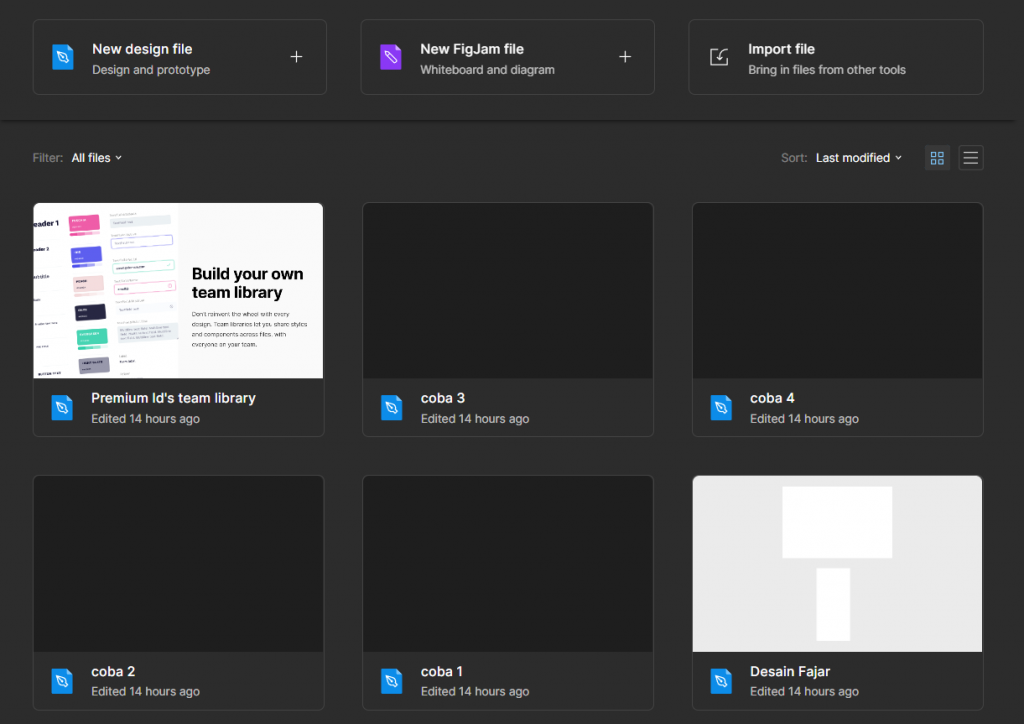1024x724 pixels.
Task: Click the file icon beside coba 4
Action: click(721, 408)
